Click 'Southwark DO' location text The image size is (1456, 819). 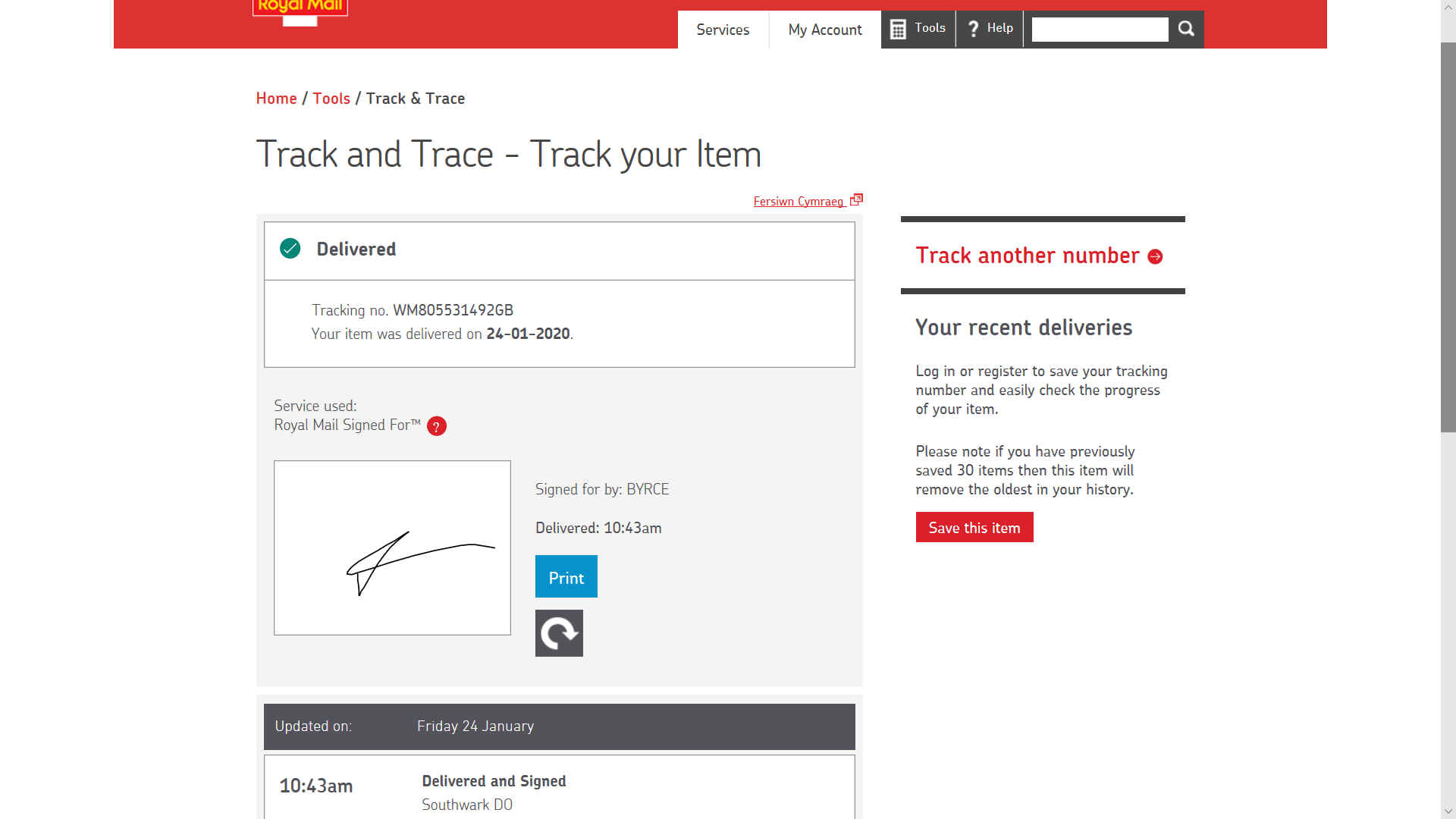click(x=467, y=805)
